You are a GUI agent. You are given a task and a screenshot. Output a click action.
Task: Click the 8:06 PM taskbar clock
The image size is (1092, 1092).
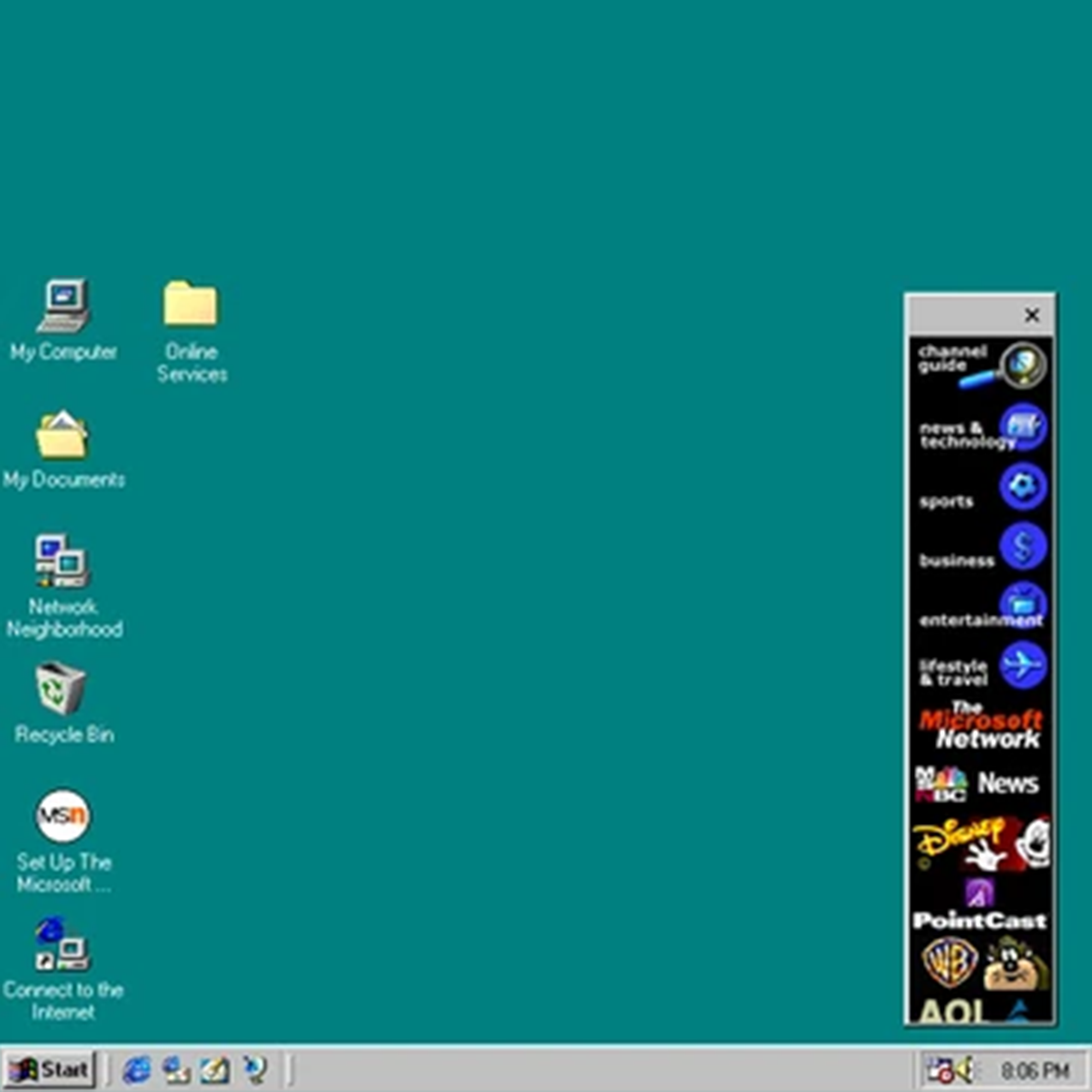(x=1035, y=1071)
